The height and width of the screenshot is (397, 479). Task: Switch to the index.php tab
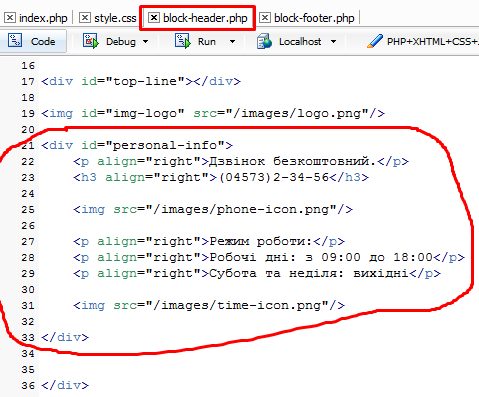pos(43,18)
